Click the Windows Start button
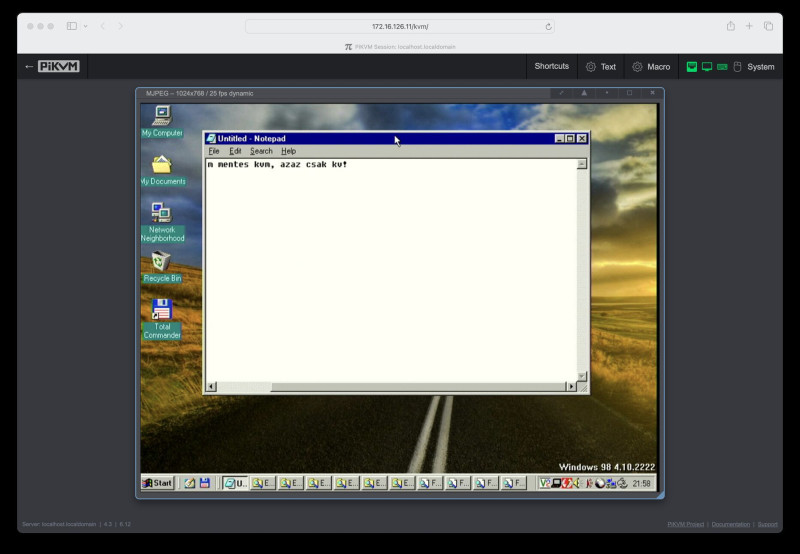Image resolution: width=800 pixels, height=554 pixels. click(158, 483)
